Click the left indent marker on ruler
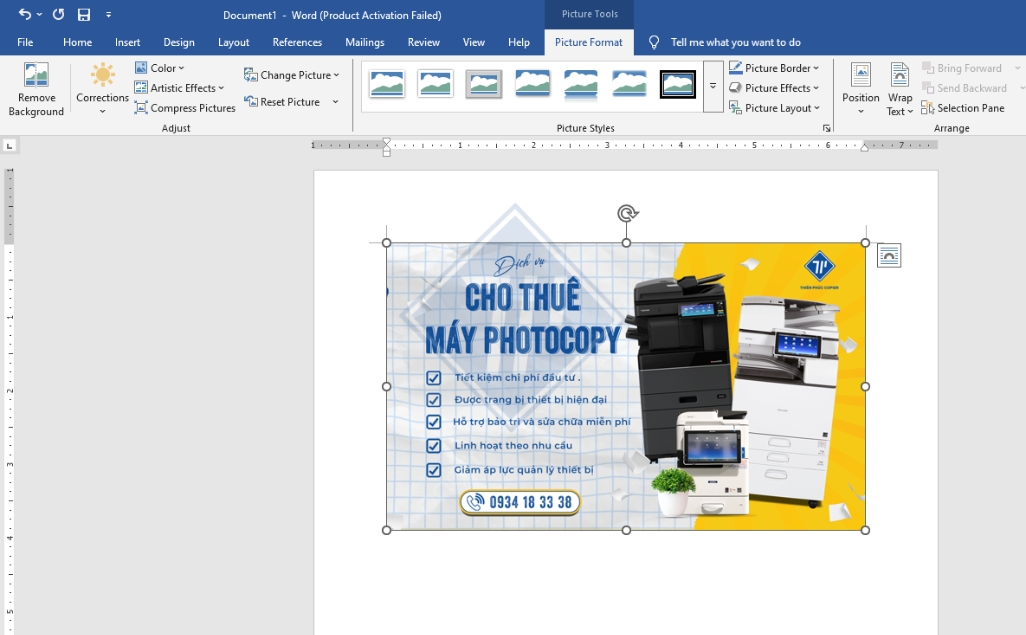 coord(387,153)
